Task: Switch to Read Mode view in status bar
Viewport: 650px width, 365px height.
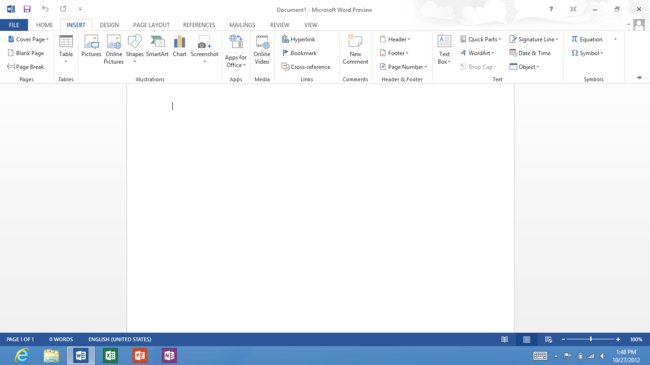Action: (x=504, y=339)
